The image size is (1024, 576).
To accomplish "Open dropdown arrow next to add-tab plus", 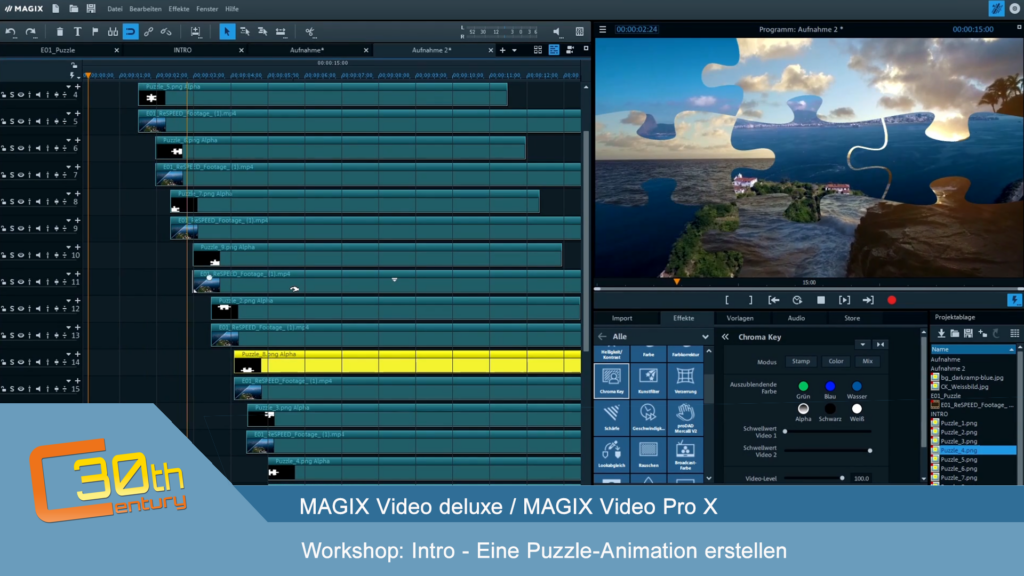I will click(515, 50).
